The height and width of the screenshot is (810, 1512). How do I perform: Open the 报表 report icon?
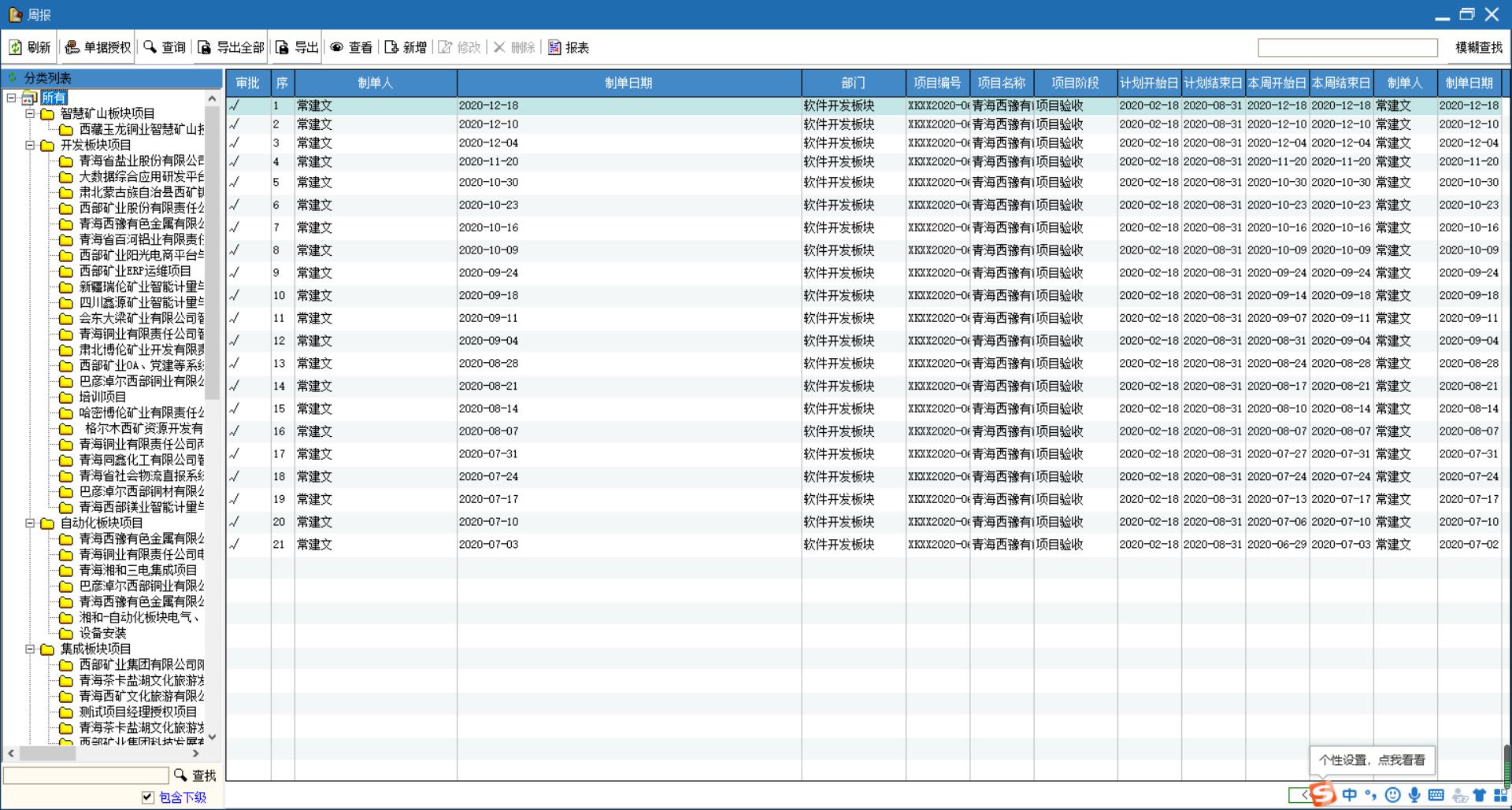coord(554,48)
